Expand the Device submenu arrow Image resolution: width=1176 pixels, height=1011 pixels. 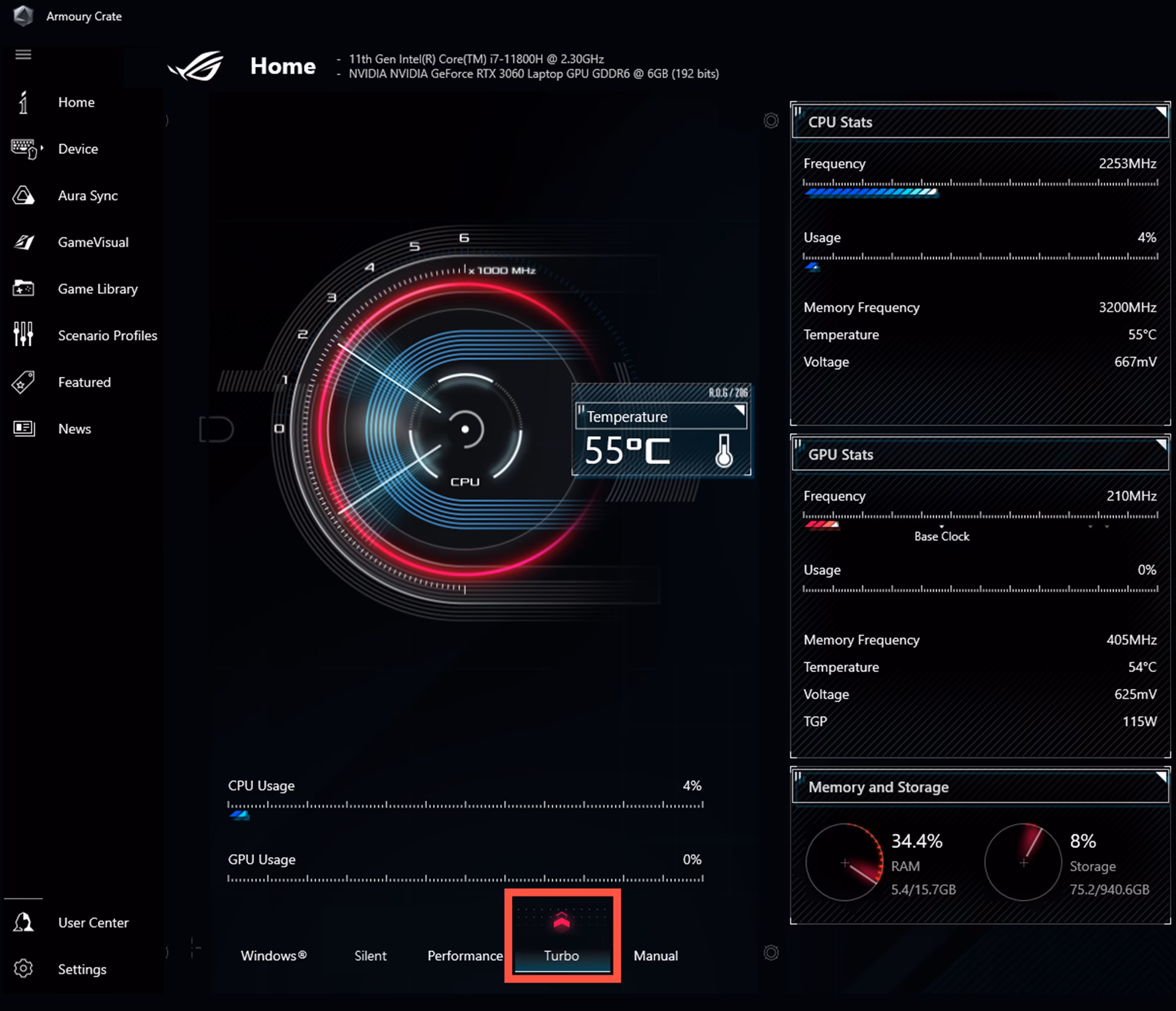click(x=42, y=147)
